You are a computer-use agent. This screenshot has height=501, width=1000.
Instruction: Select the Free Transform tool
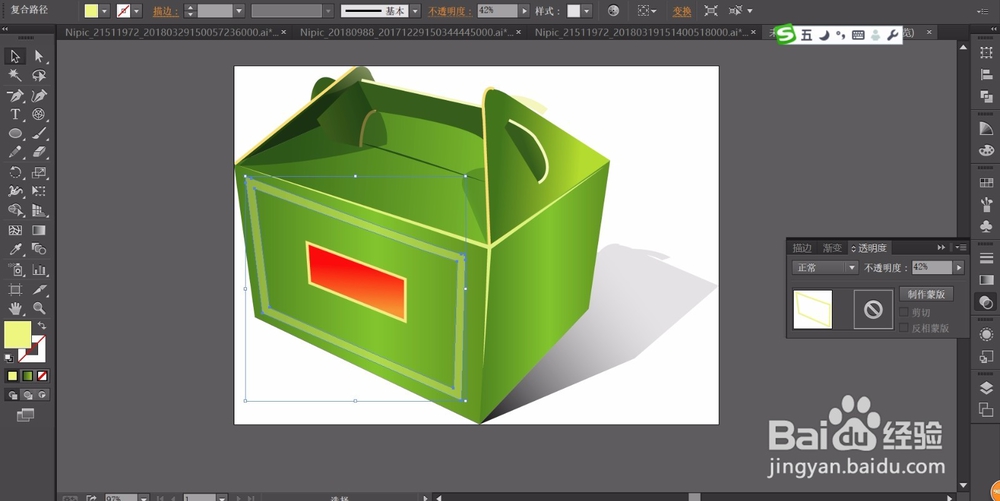pos(39,191)
